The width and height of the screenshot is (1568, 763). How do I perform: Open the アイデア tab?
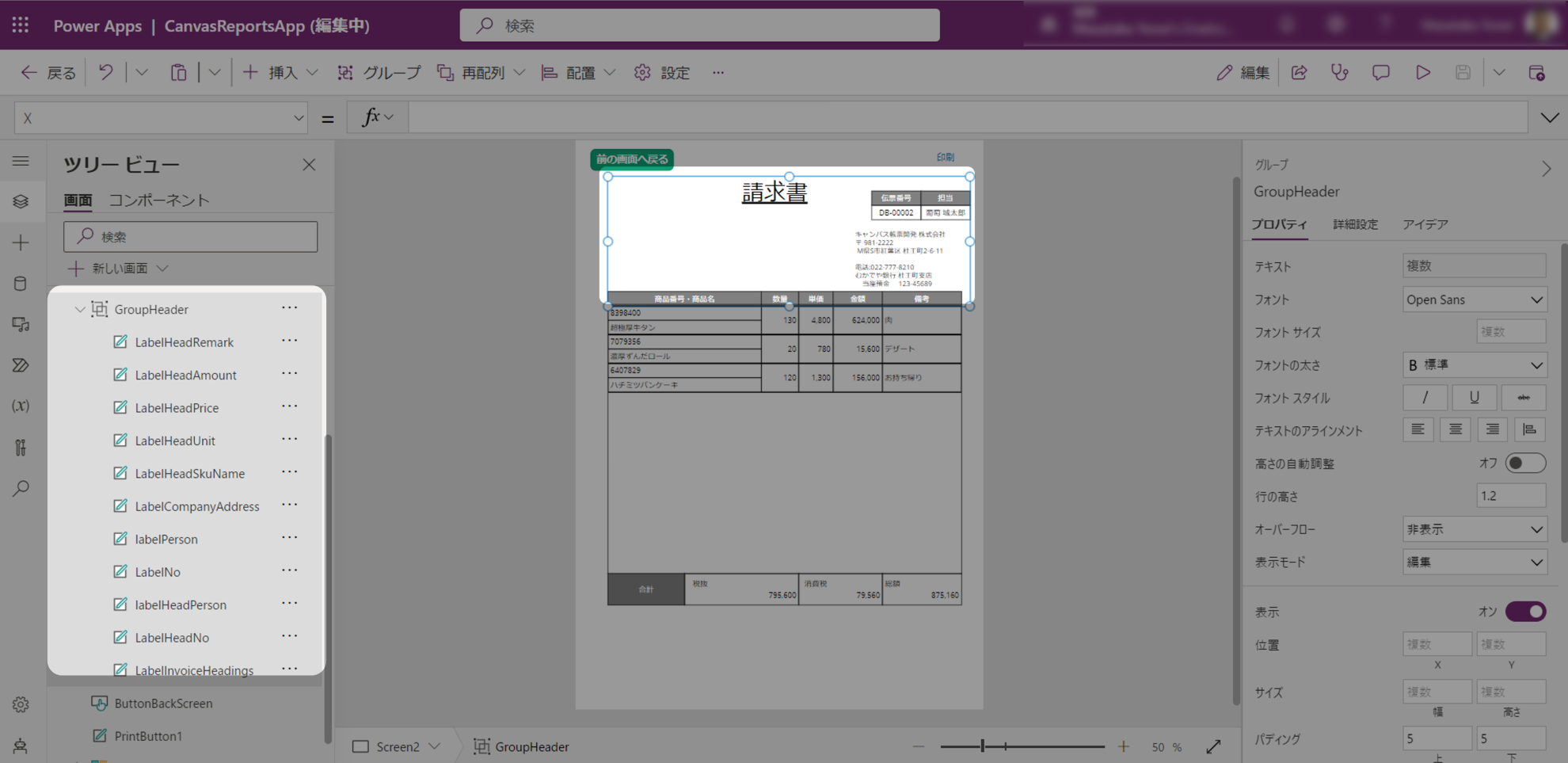[x=1425, y=225]
